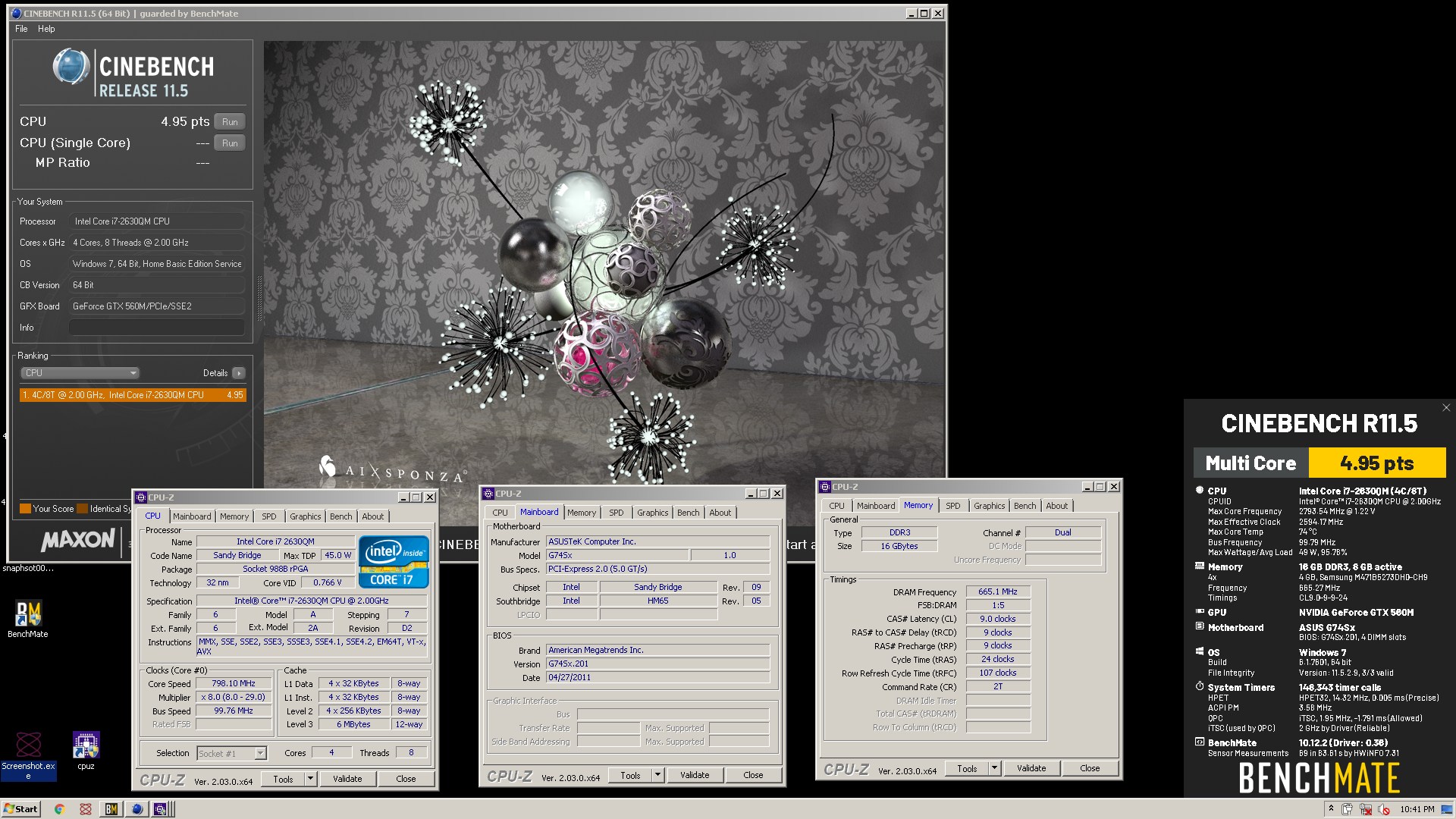Click the System Timers clock icon in overlay
The image size is (1456, 819).
click(x=1200, y=687)
